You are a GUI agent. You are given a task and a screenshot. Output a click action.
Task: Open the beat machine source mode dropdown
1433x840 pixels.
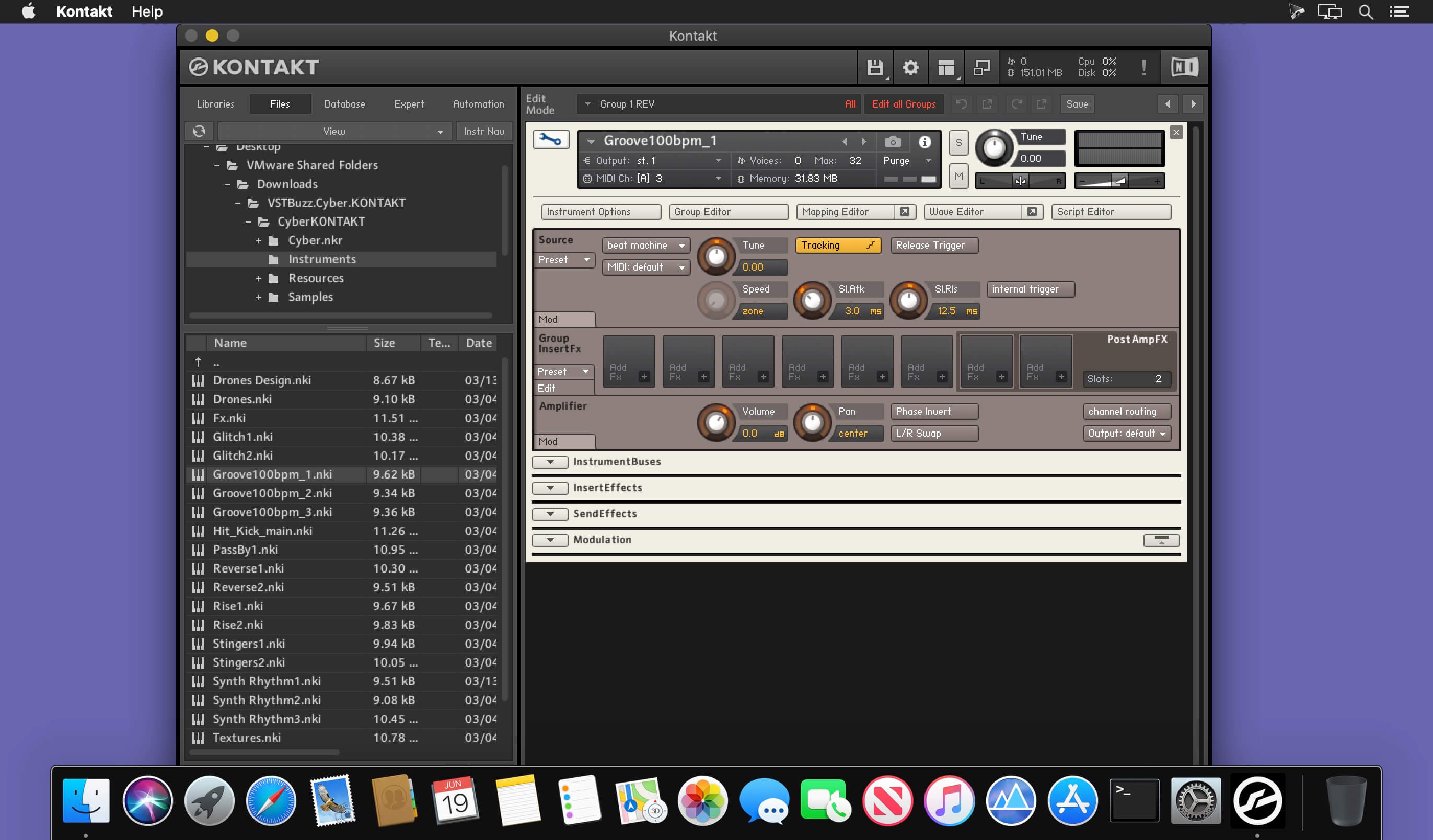(x=646, y=246)
